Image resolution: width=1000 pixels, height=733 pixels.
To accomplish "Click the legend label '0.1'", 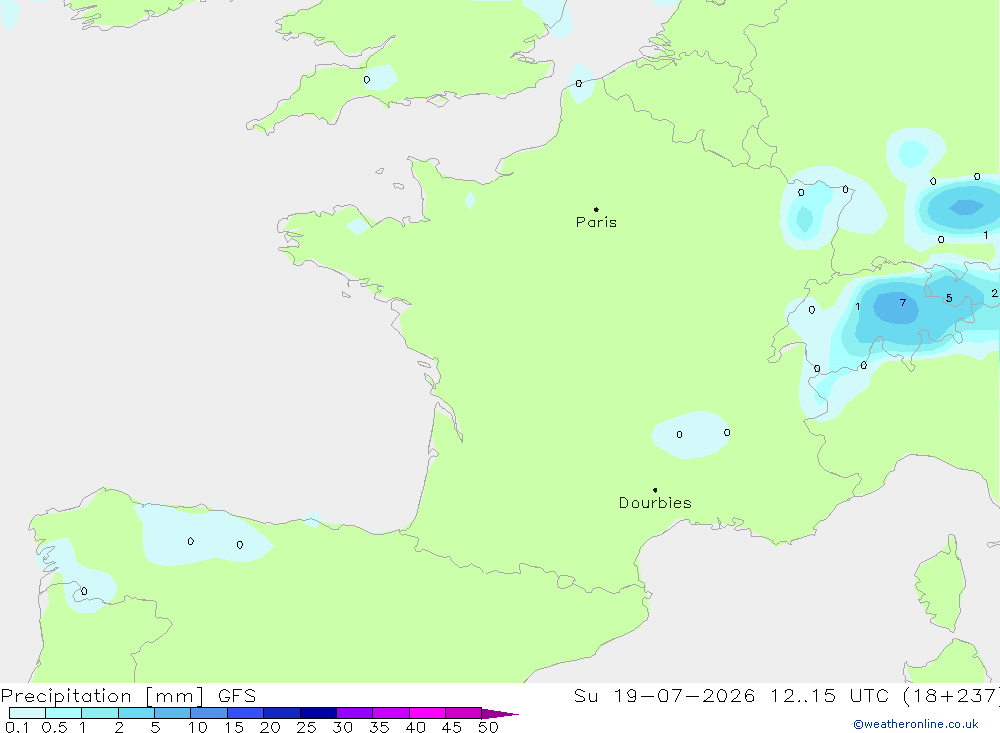I will pyautogui.click(x=17, y=727).
